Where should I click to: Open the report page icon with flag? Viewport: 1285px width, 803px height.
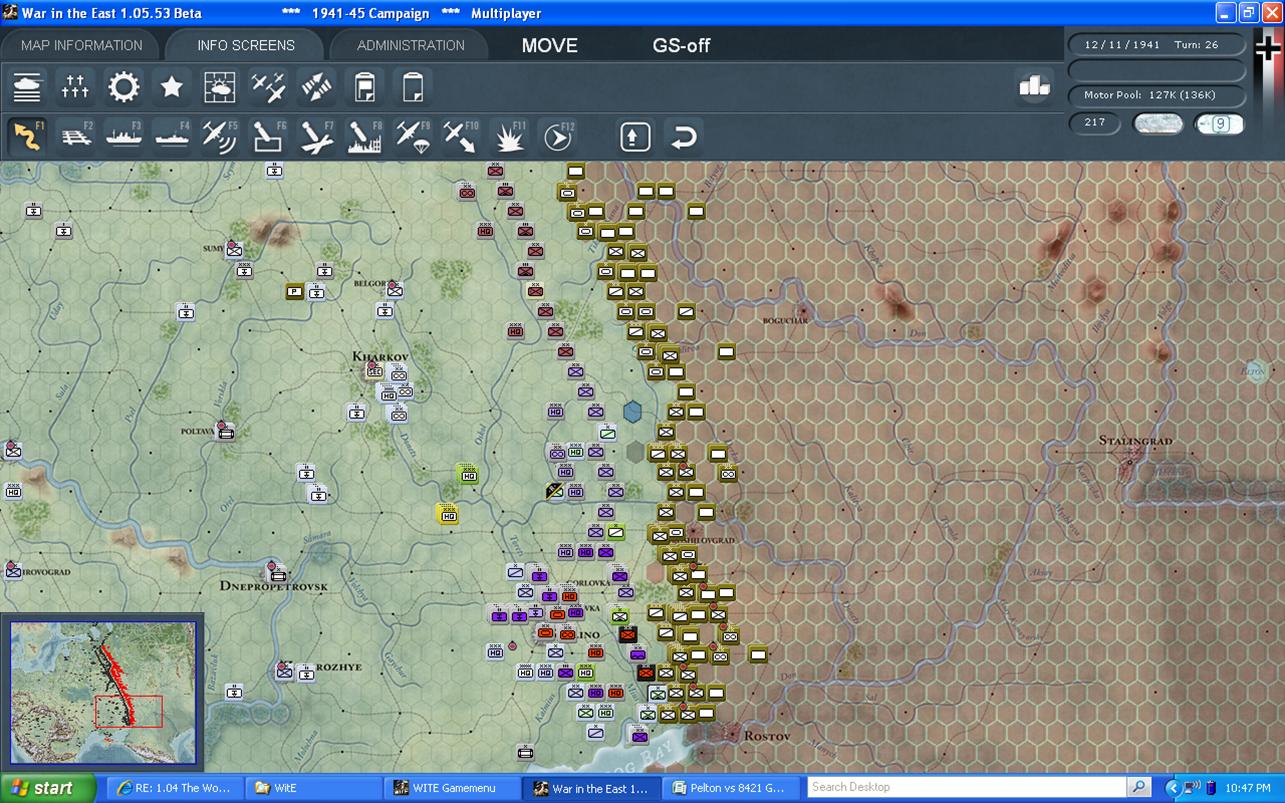point(364,87)
